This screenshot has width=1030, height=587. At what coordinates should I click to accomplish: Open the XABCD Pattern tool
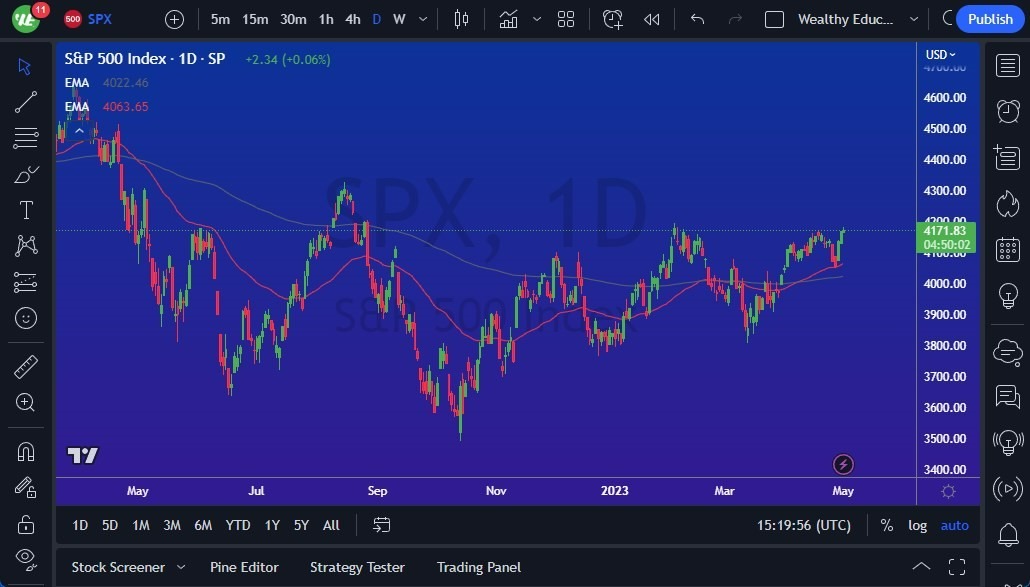pyautogui.click(x=25, y=246)
